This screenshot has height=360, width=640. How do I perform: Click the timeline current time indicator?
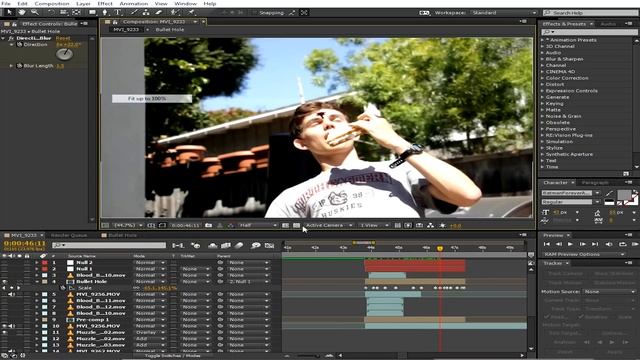(x=440, y=248)
